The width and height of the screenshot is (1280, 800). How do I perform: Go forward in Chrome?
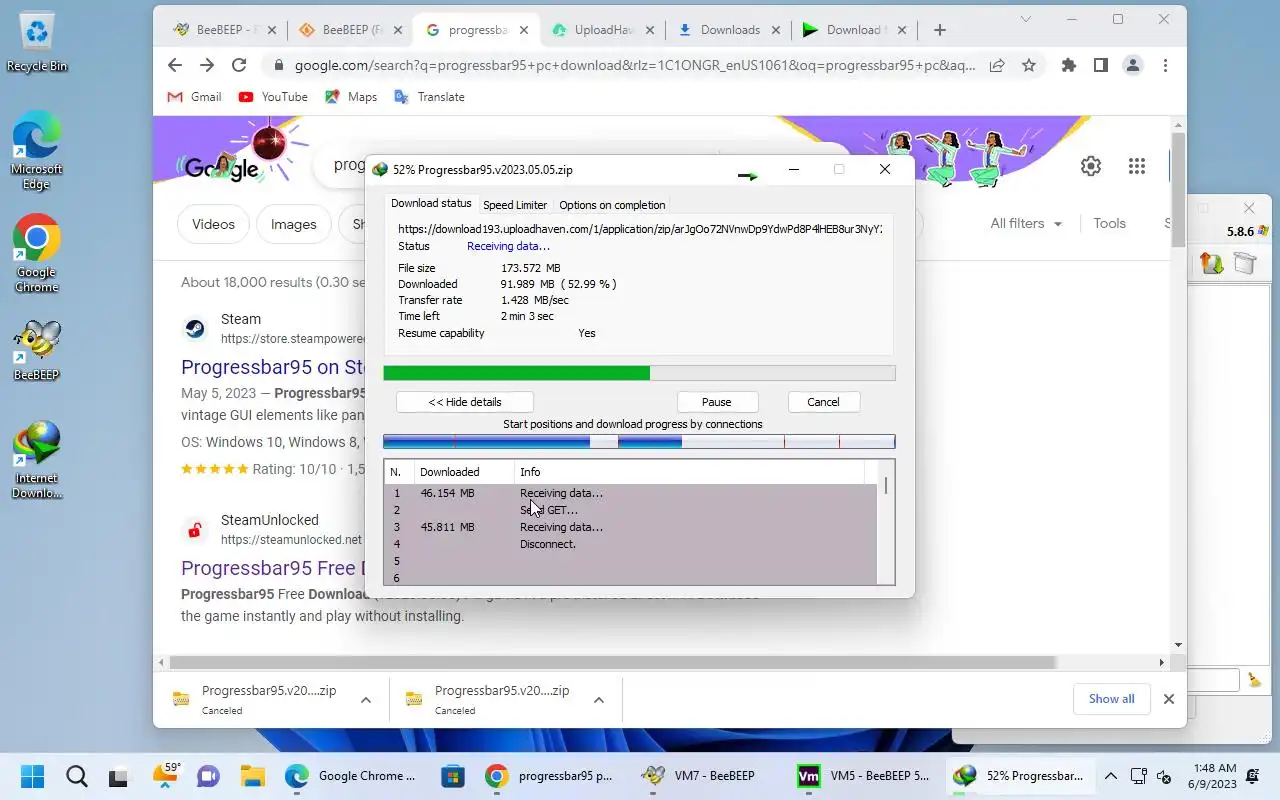pyautogui.click(x=207, y=65)
